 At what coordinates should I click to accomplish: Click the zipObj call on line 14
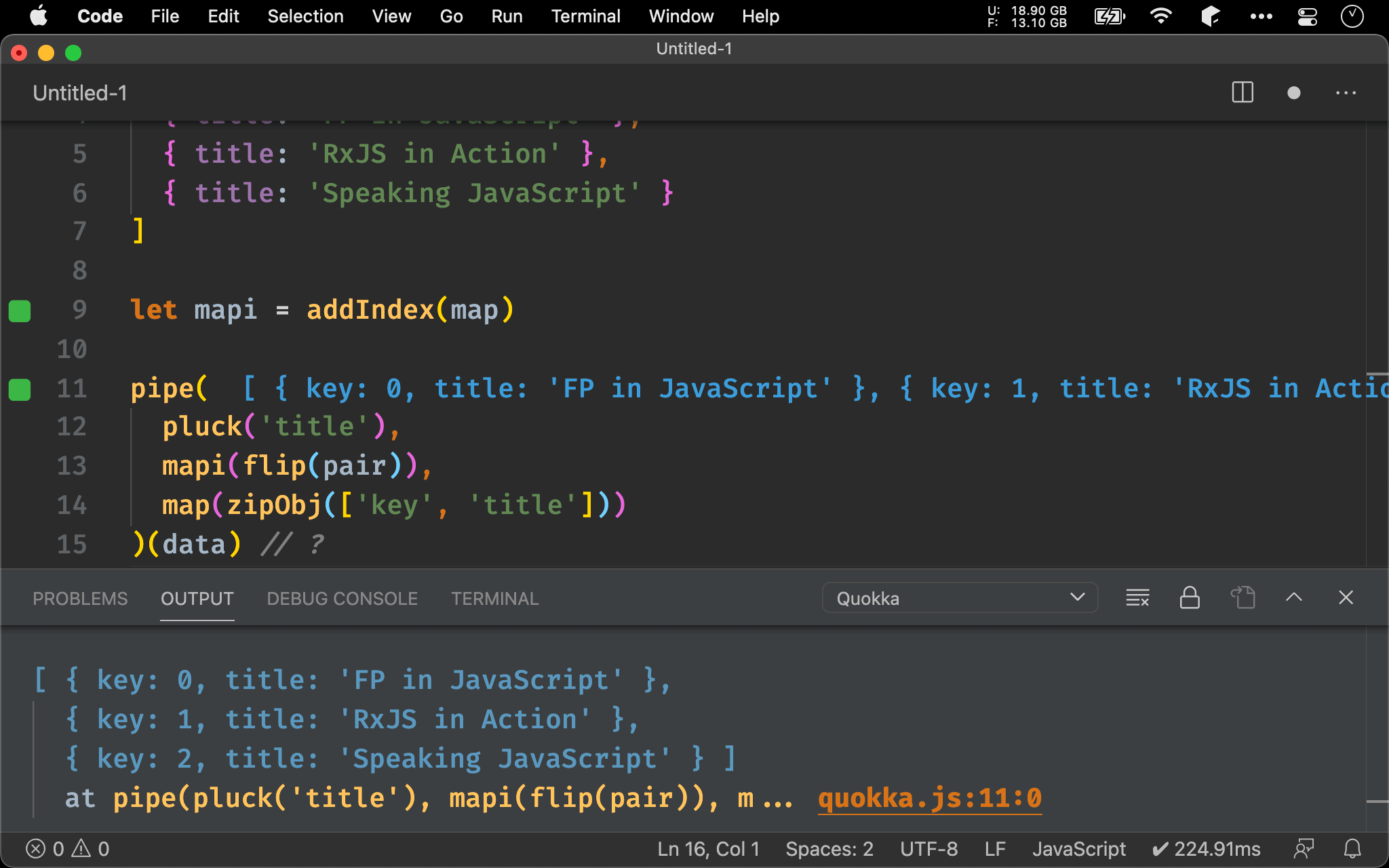(x=274, y=505)
